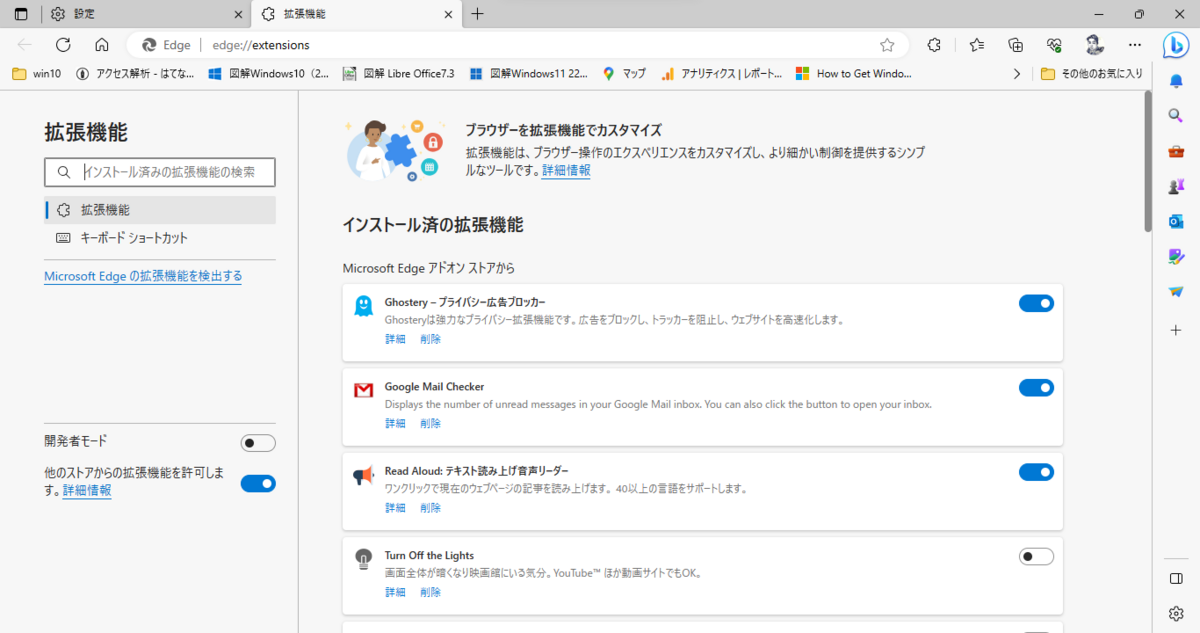Click the Ghostery ghost icon
The height and width of the screenshot is (633, 1200).
pyautogui.click(x=363, y=306)
